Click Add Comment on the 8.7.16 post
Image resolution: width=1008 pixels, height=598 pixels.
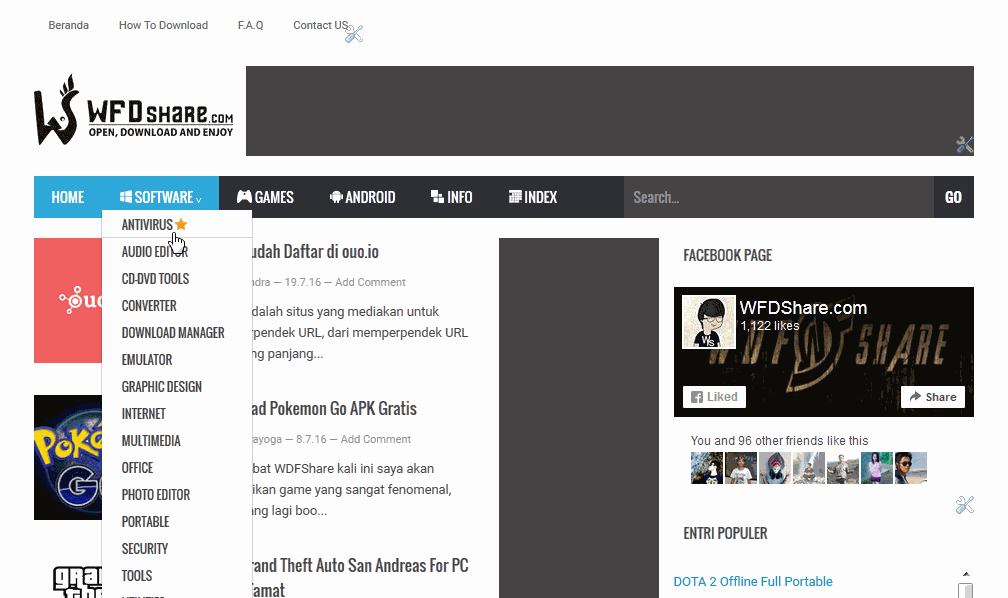[x=375, y=439]
